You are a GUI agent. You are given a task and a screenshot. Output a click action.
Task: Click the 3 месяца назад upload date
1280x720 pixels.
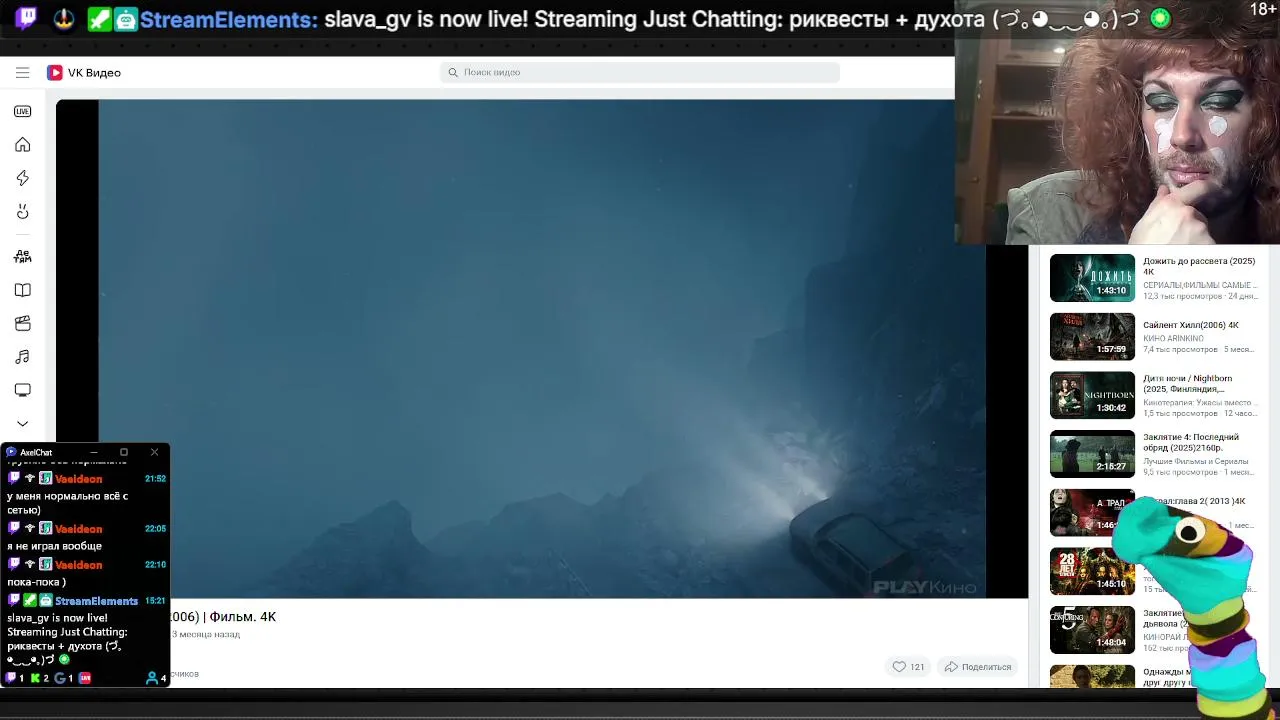(206, 634)
